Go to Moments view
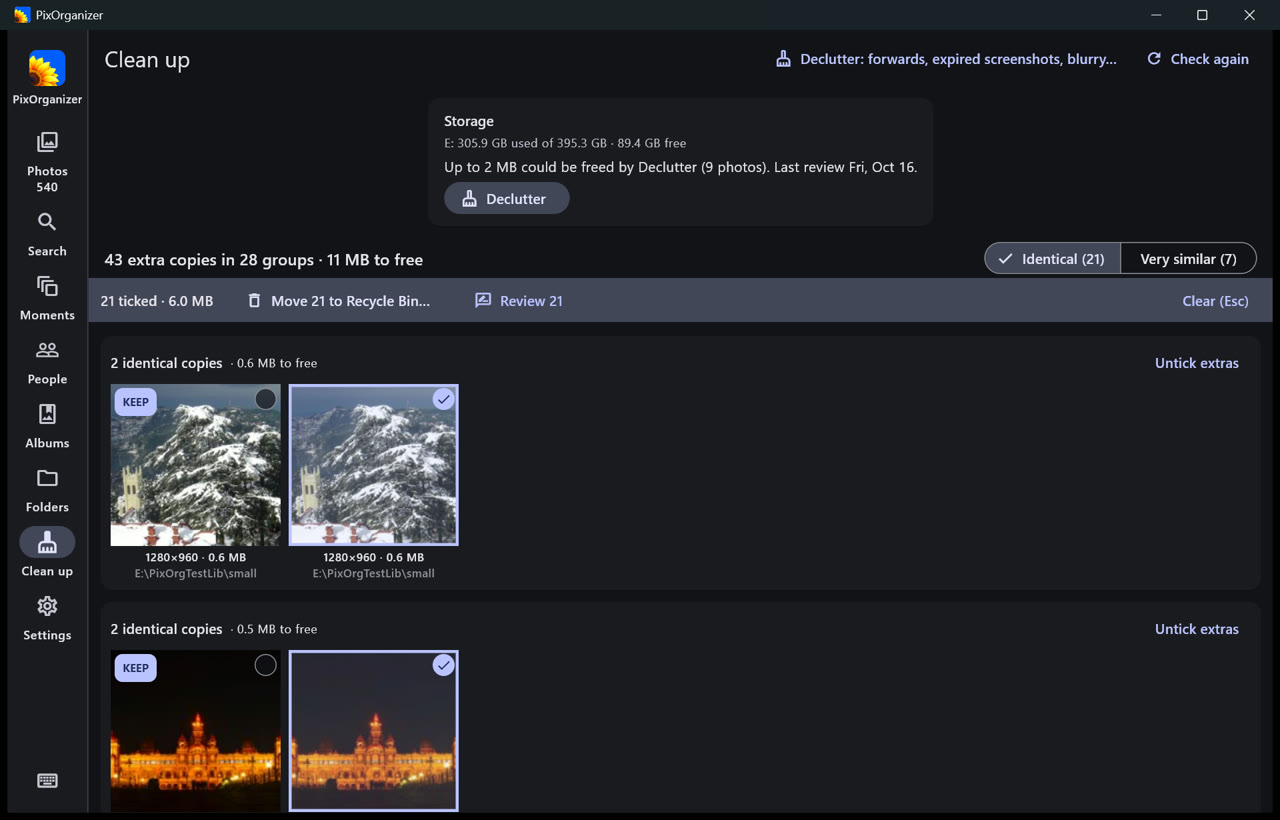 [x=47, y=299]
